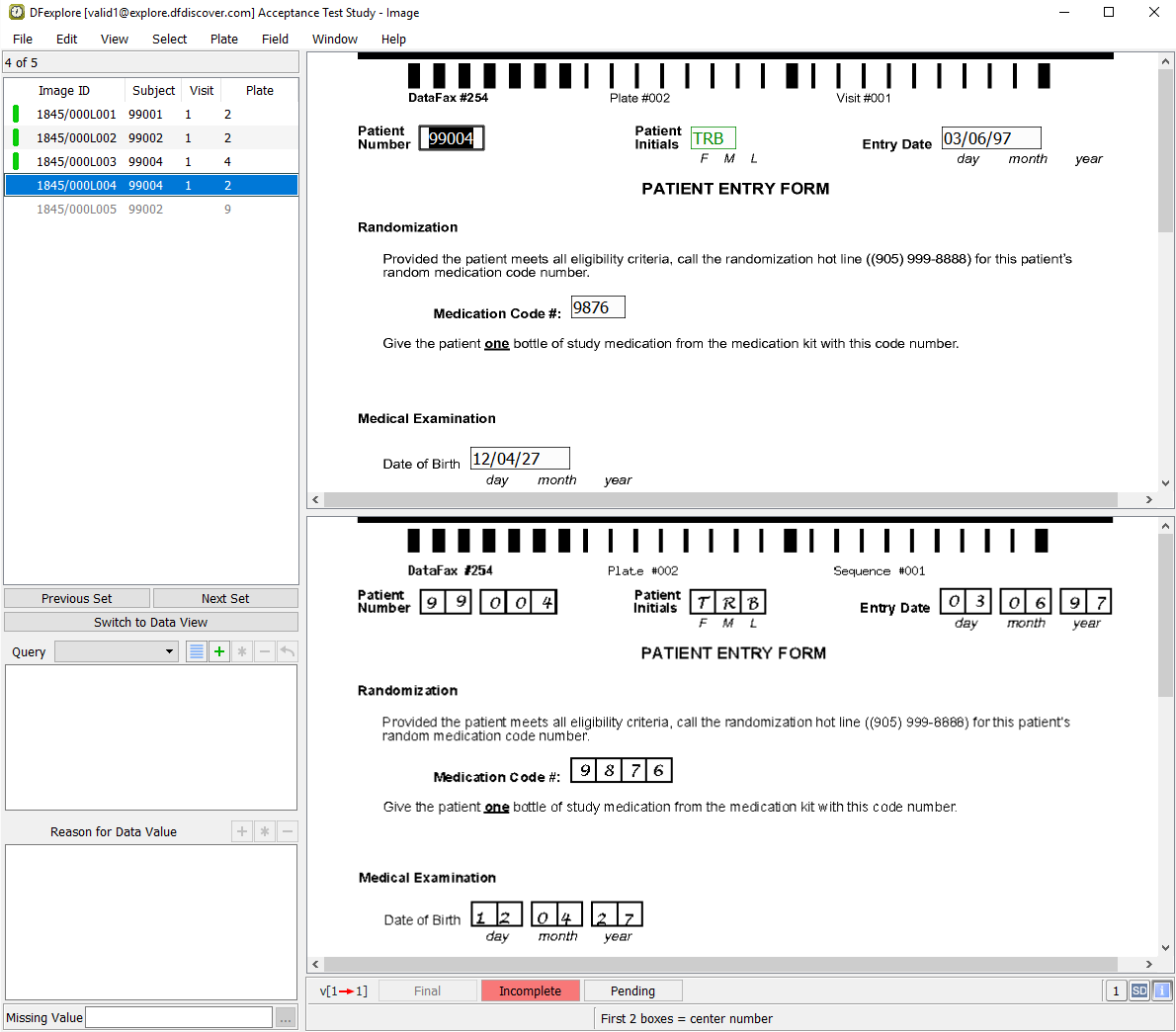Open the Query dropdown

[117, 651]
